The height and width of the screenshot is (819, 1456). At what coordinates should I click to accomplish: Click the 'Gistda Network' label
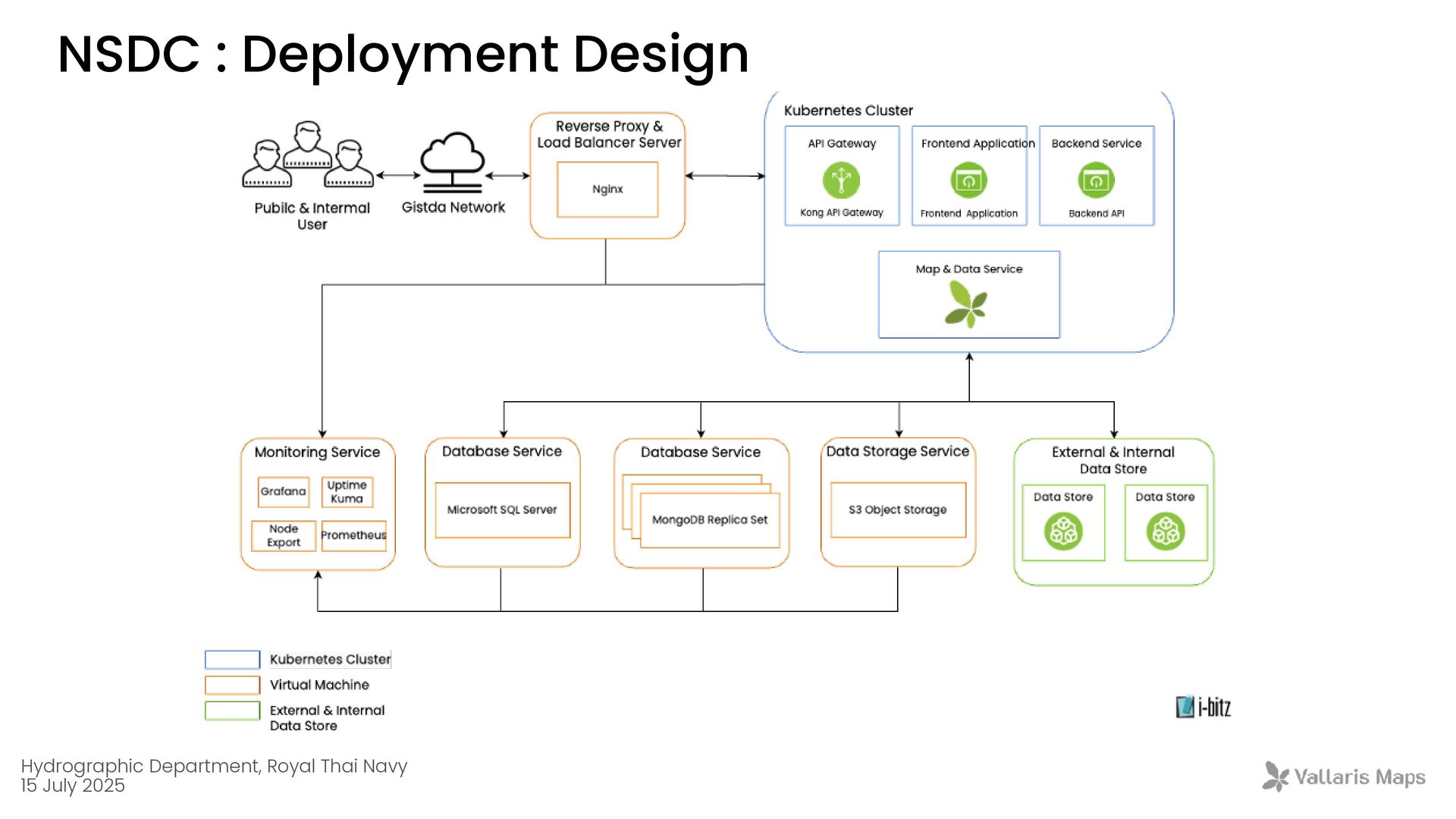click(x=453, y=208)
